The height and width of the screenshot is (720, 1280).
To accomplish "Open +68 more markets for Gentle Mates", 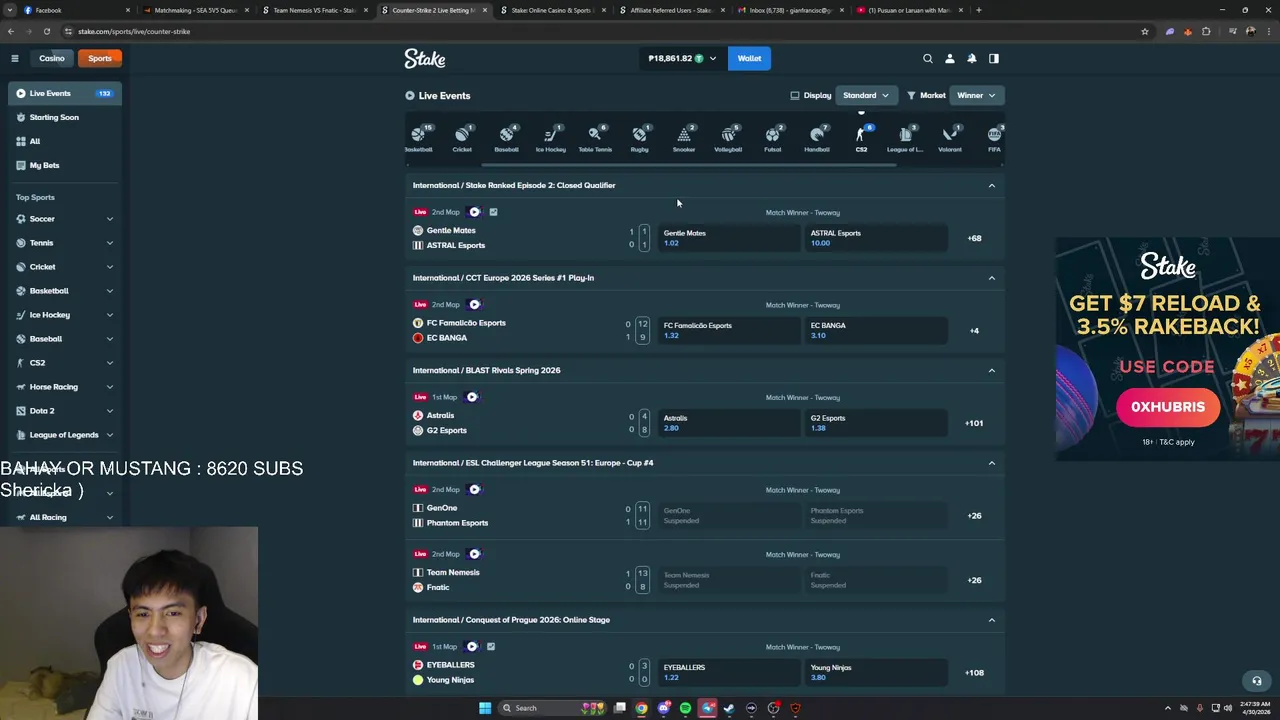I will point(974,238).
